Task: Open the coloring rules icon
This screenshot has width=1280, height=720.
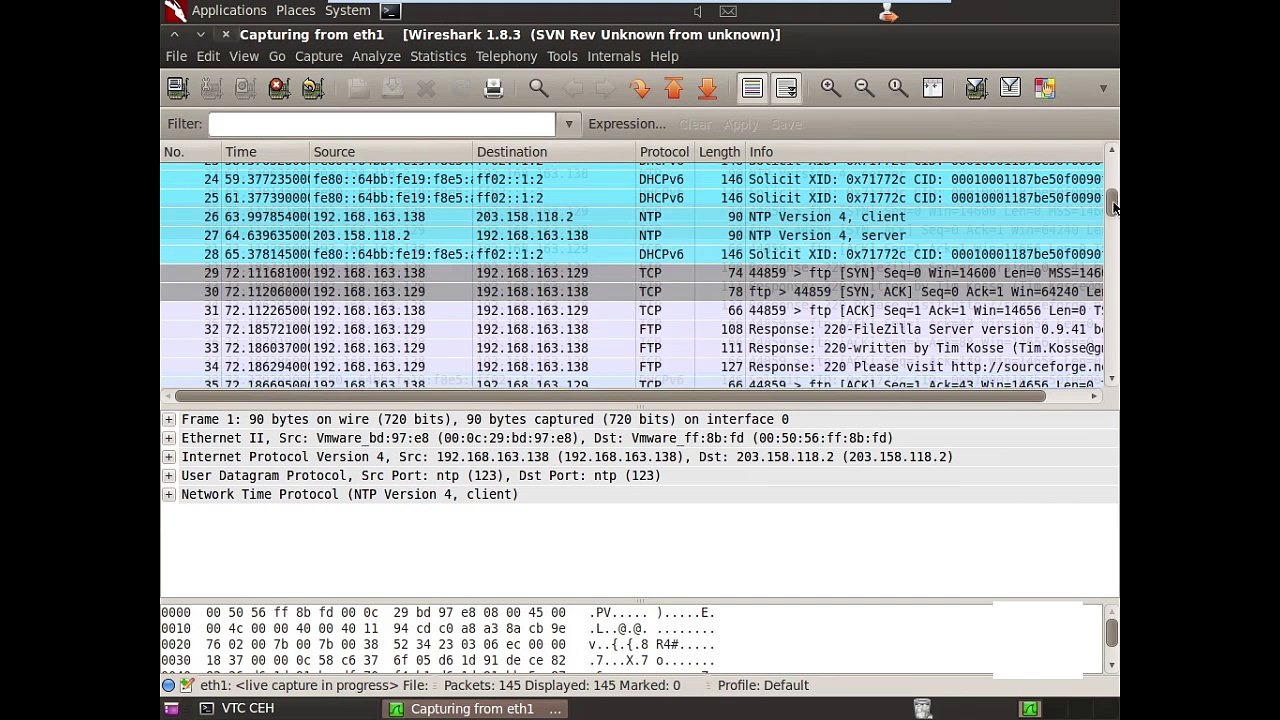Action: click(x=1044, y=88)
